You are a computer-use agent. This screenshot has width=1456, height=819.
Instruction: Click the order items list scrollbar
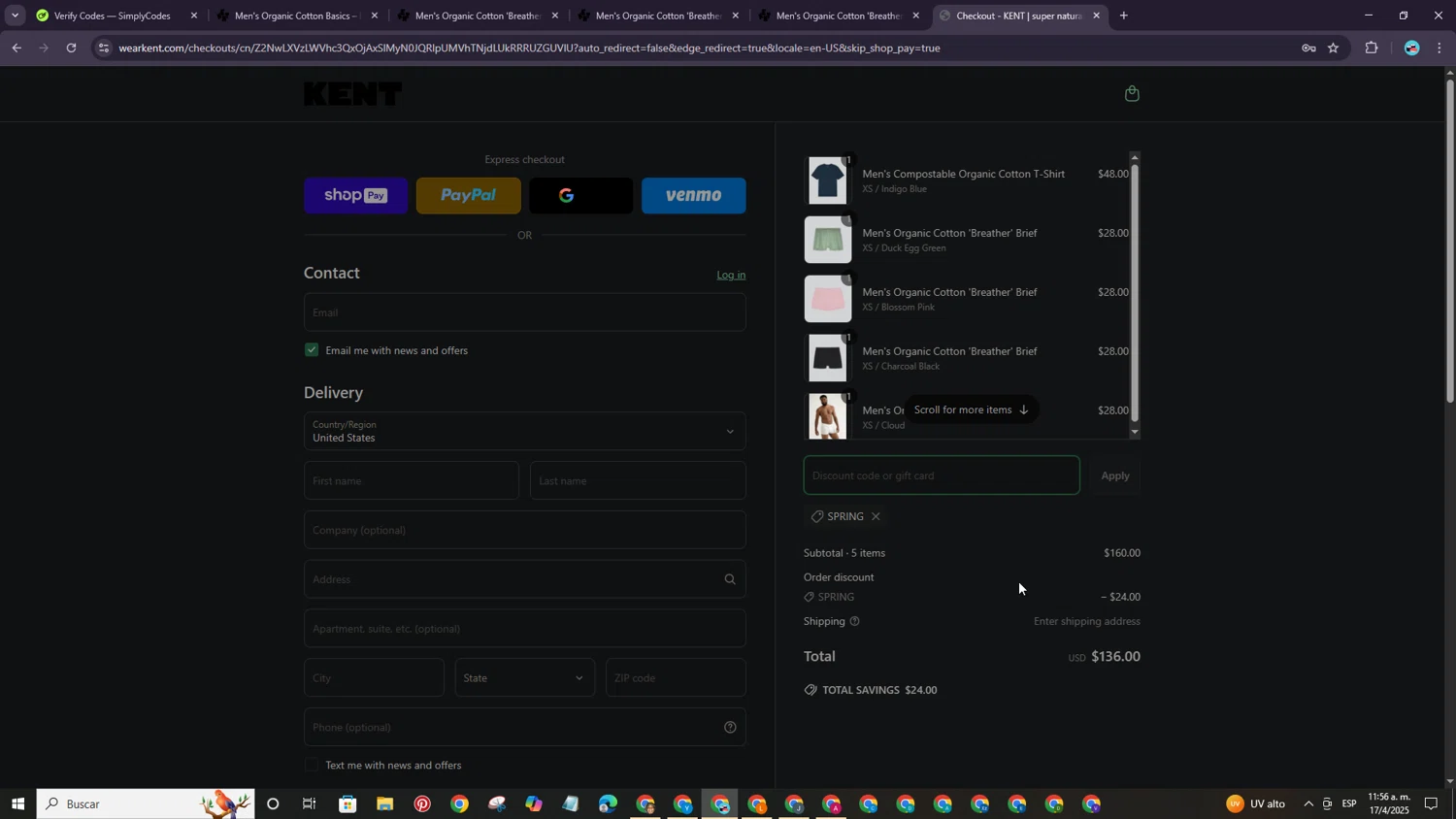(x=1135, y=291)
